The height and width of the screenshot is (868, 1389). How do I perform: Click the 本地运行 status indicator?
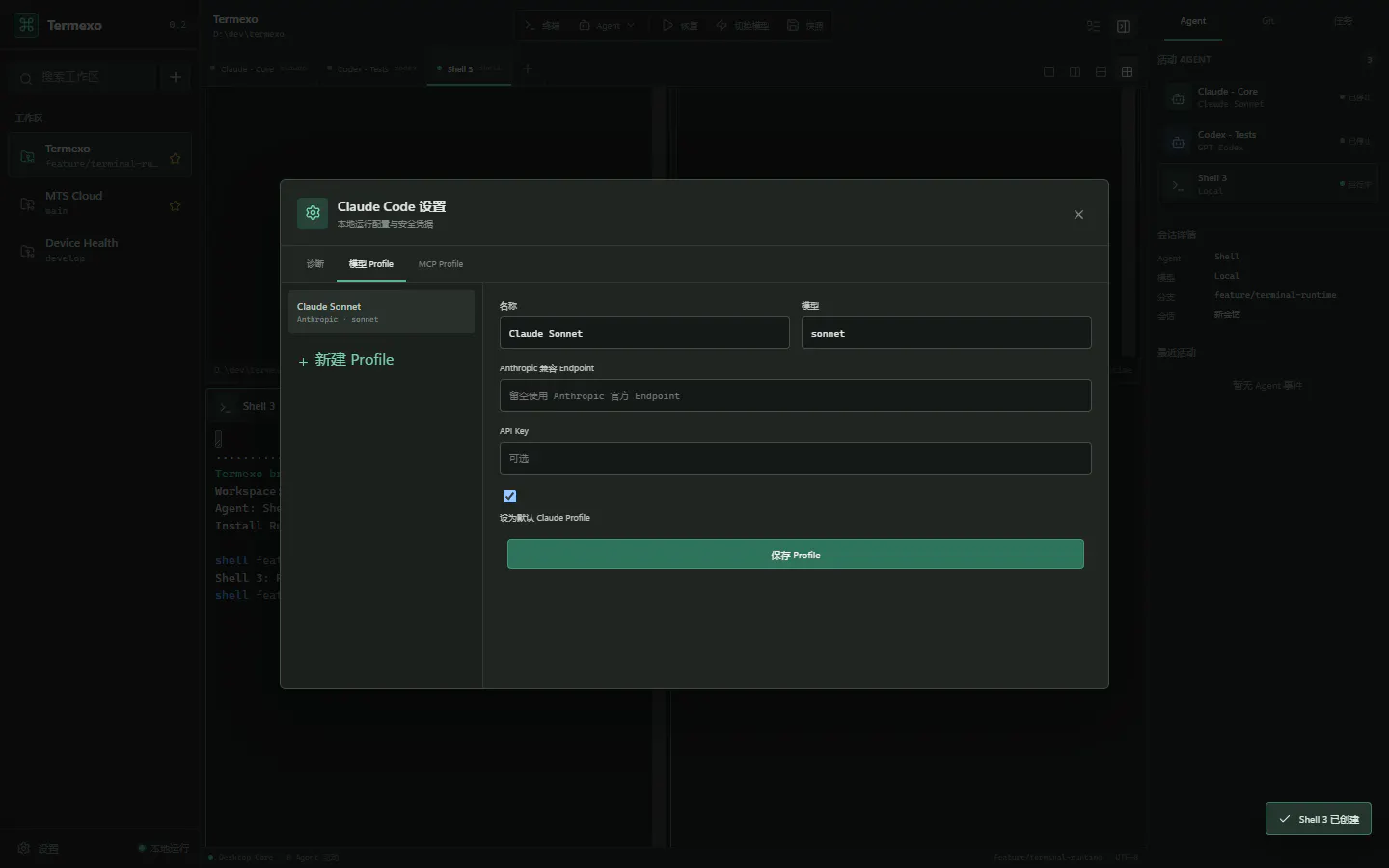[164, 848]
